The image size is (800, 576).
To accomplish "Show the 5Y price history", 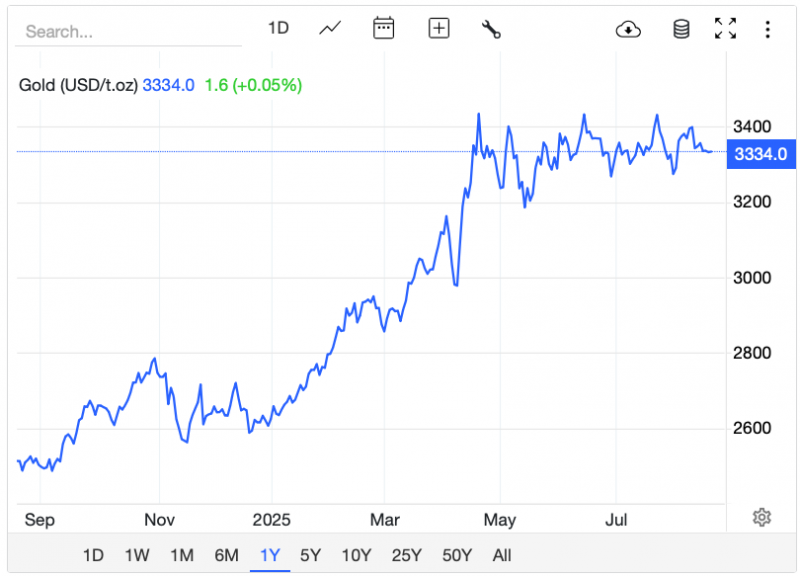I will [x=311, y=555].
